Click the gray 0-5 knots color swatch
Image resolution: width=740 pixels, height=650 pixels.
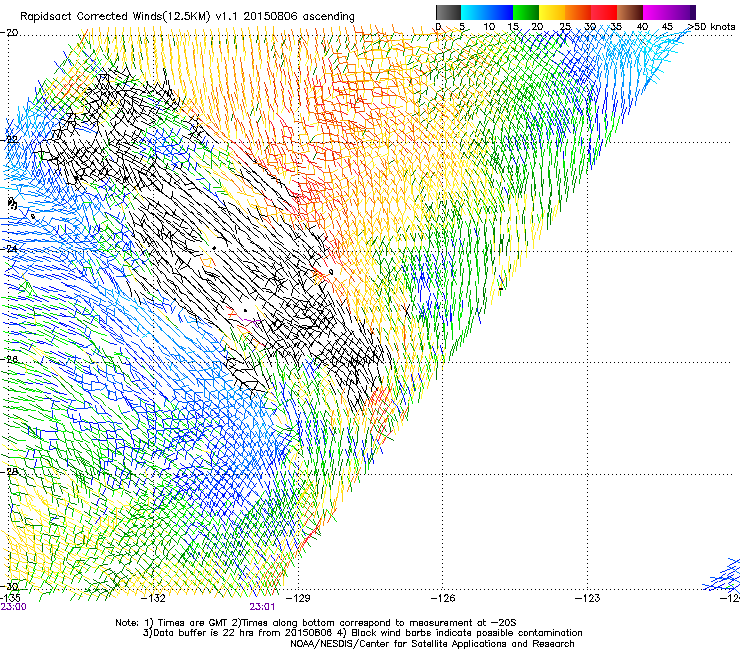tap(448, 12)
